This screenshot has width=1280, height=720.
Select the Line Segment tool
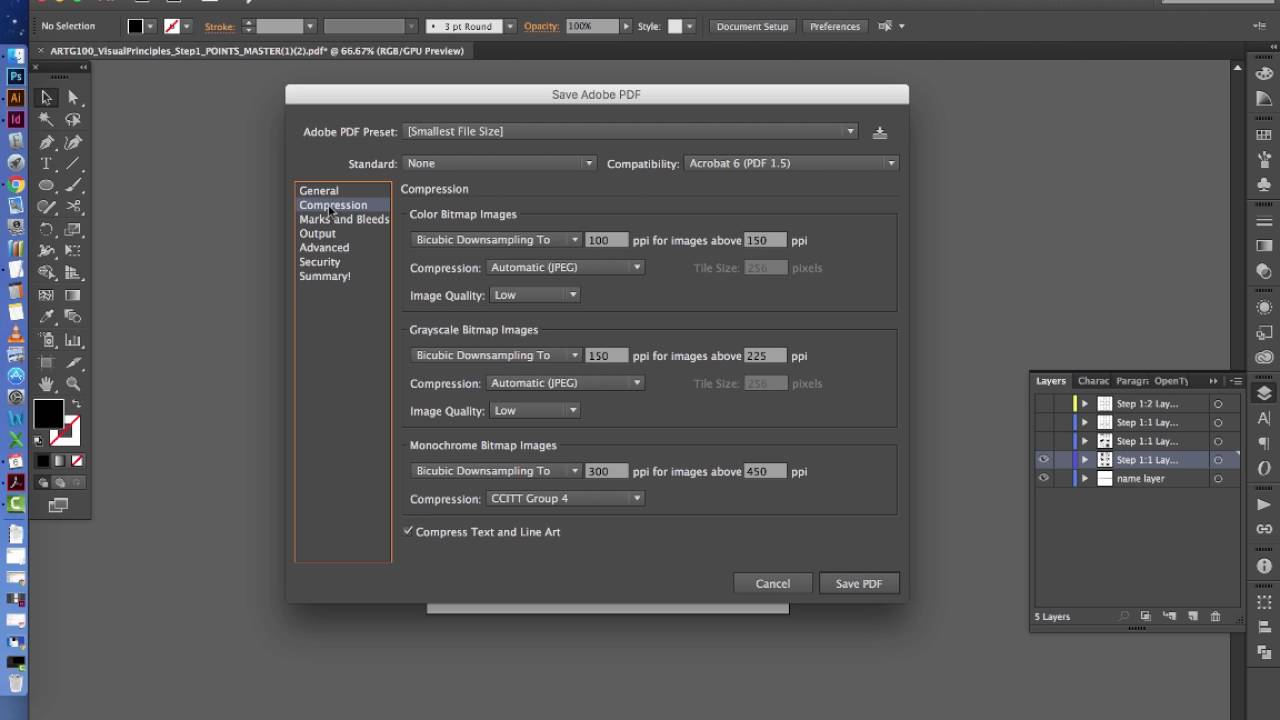pos(73,163)
